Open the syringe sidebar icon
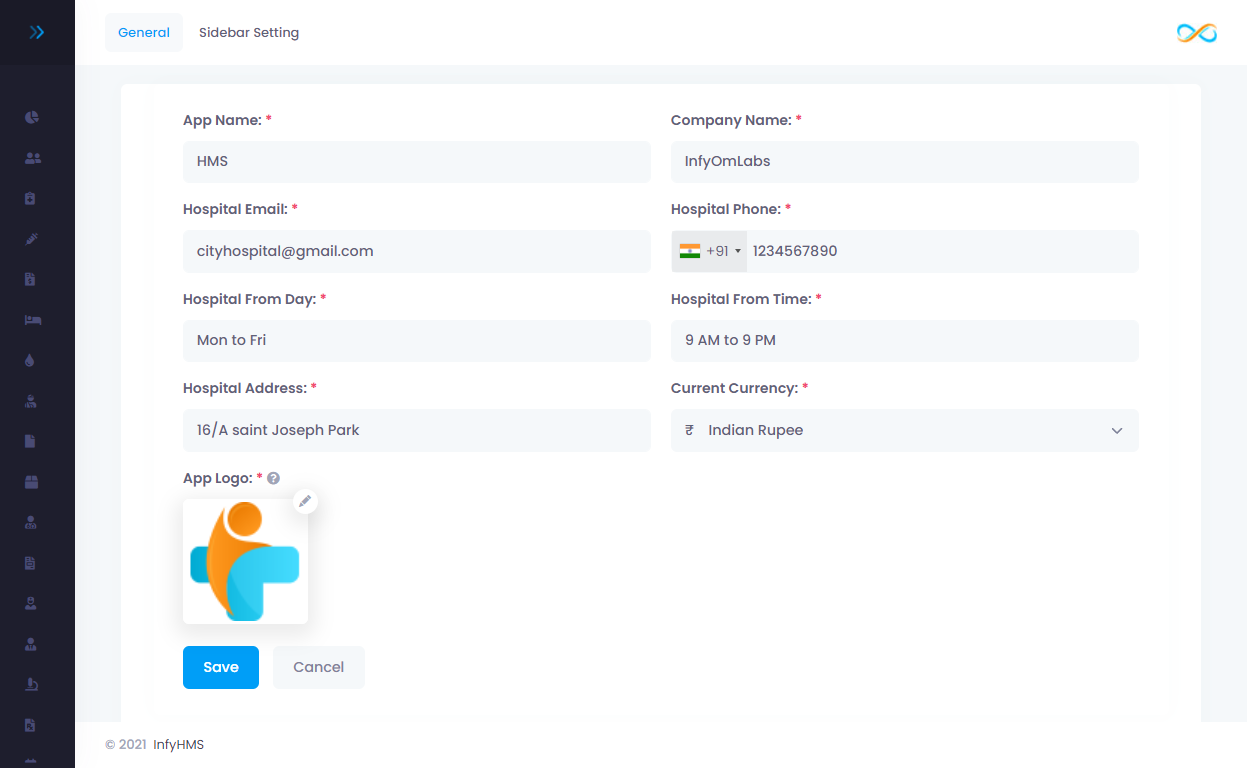Viewport: 1247px width, 768px height. (32, 239)
